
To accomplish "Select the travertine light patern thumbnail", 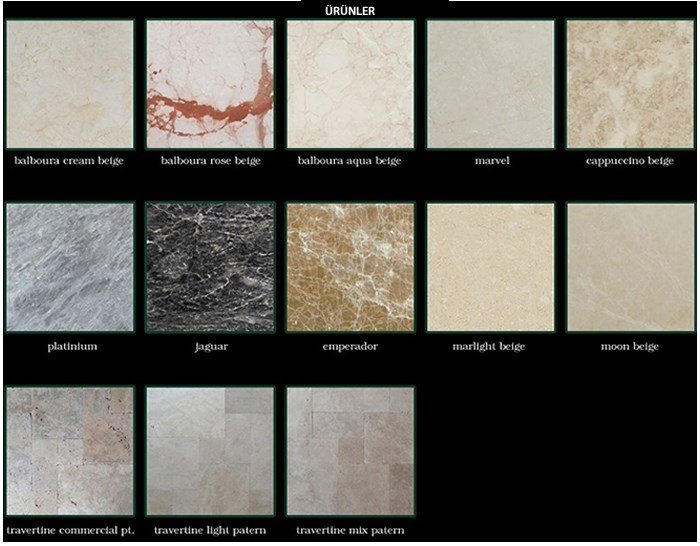I will (x=210, y=451).
